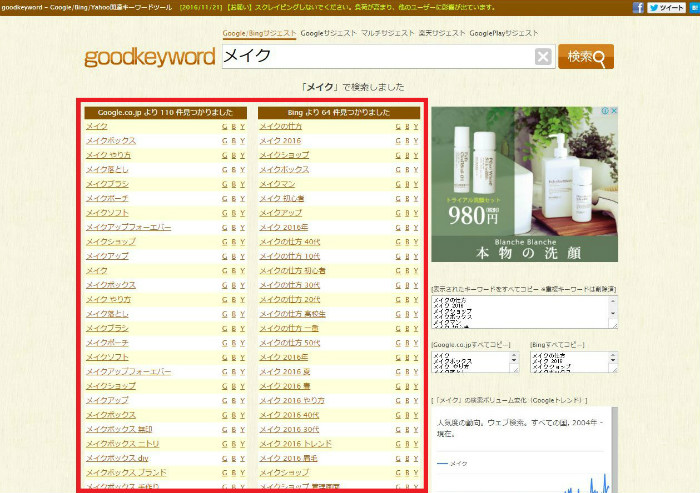Select the Google/Bingサジェスト tab
The image size is (700, 493).
(x=259, y=33)
